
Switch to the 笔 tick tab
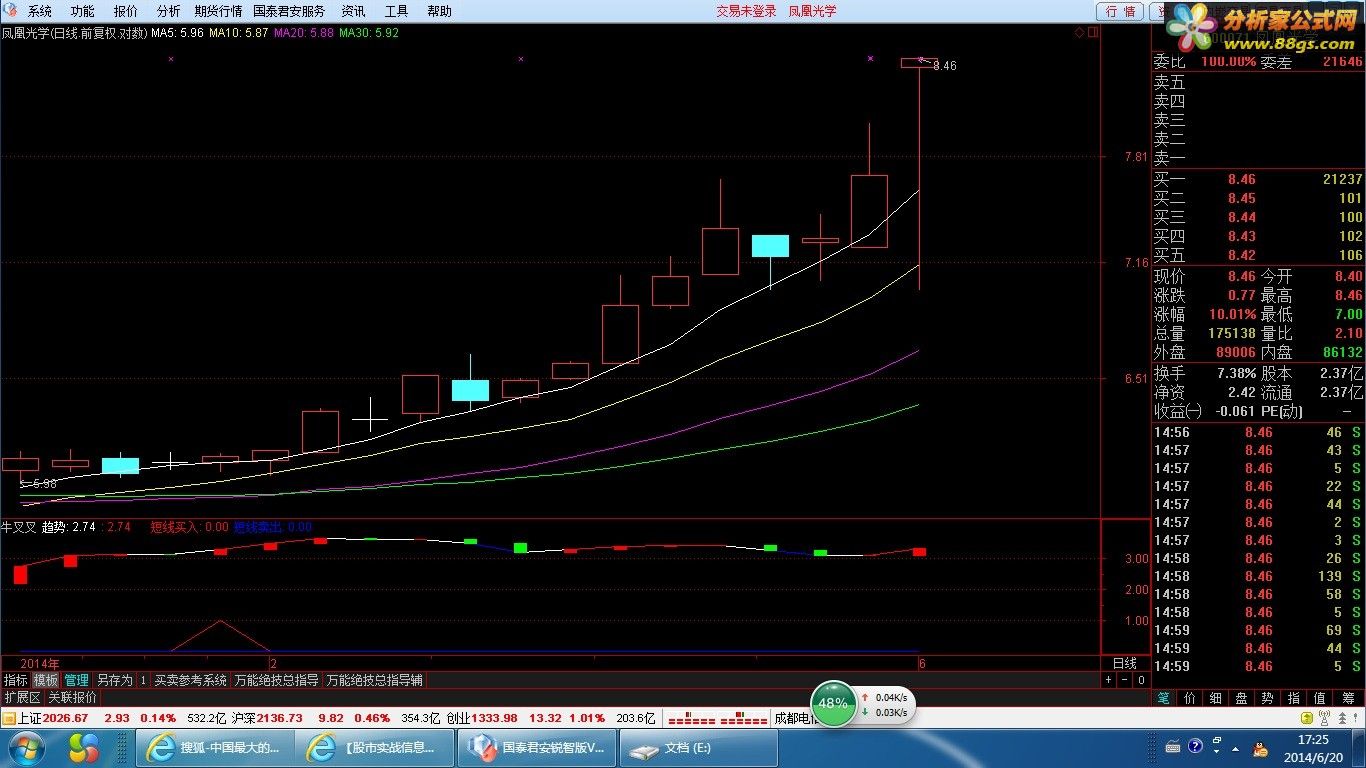[x=1164, y=698]
